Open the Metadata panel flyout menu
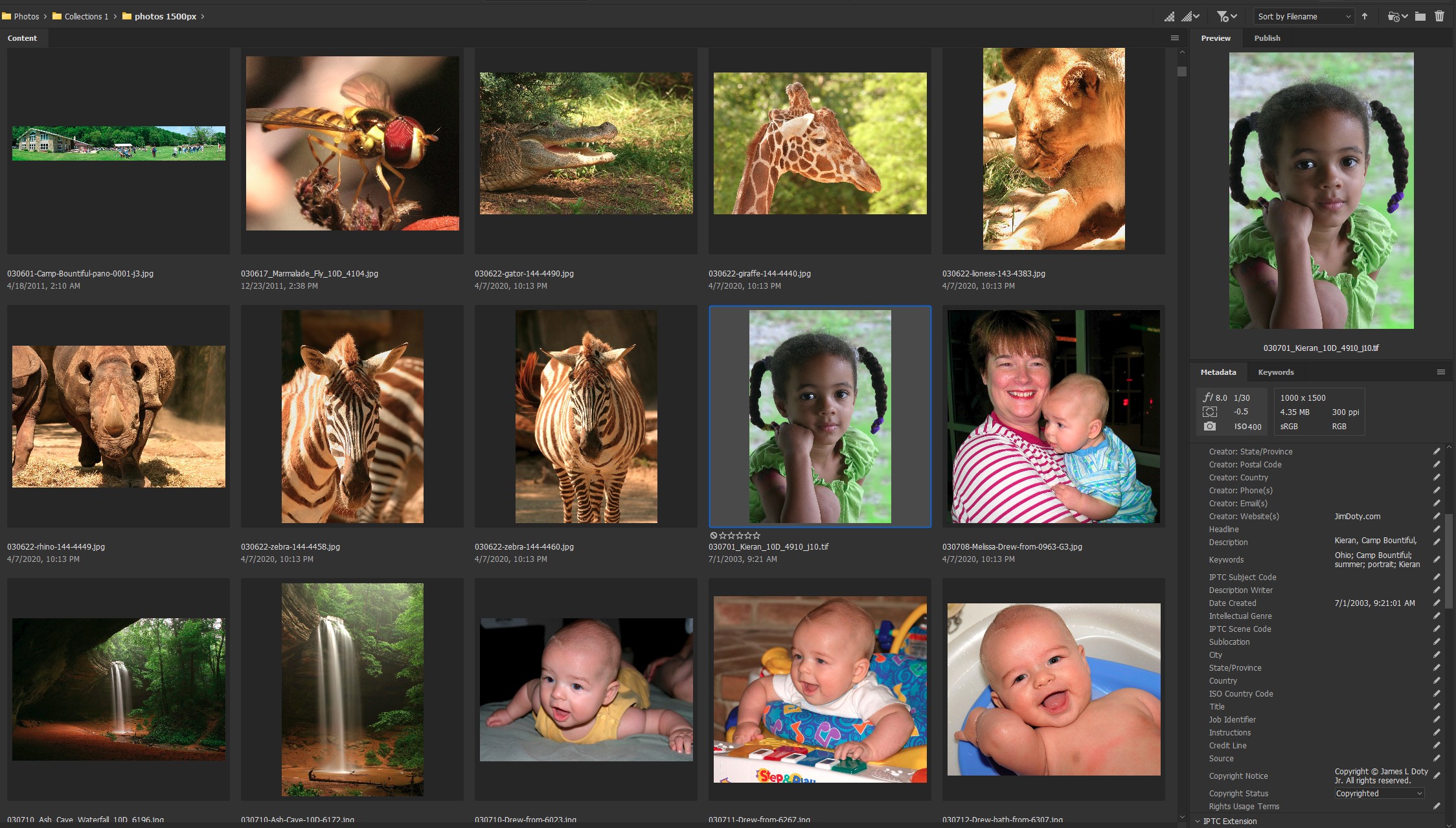The image size is (1456, 828). point(1440,372)
